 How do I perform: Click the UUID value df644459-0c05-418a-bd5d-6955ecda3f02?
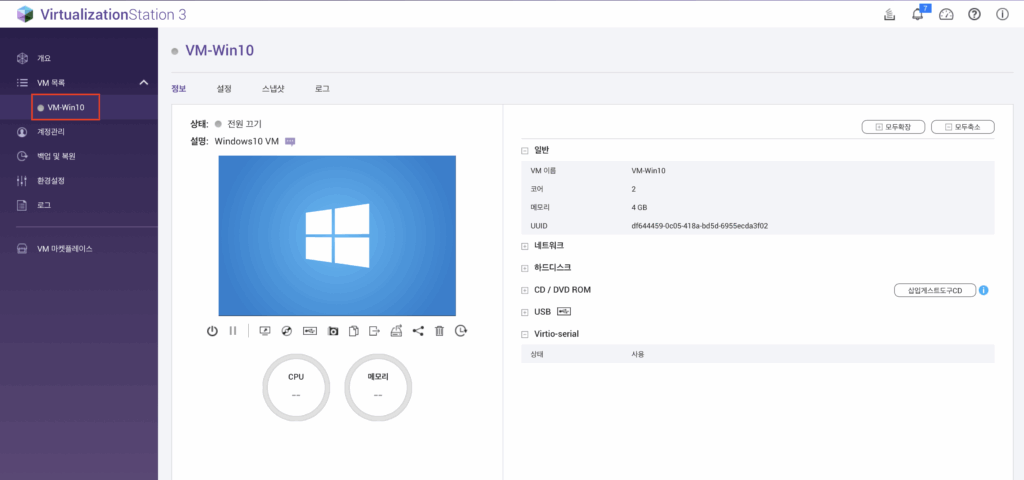coord(699,226)
